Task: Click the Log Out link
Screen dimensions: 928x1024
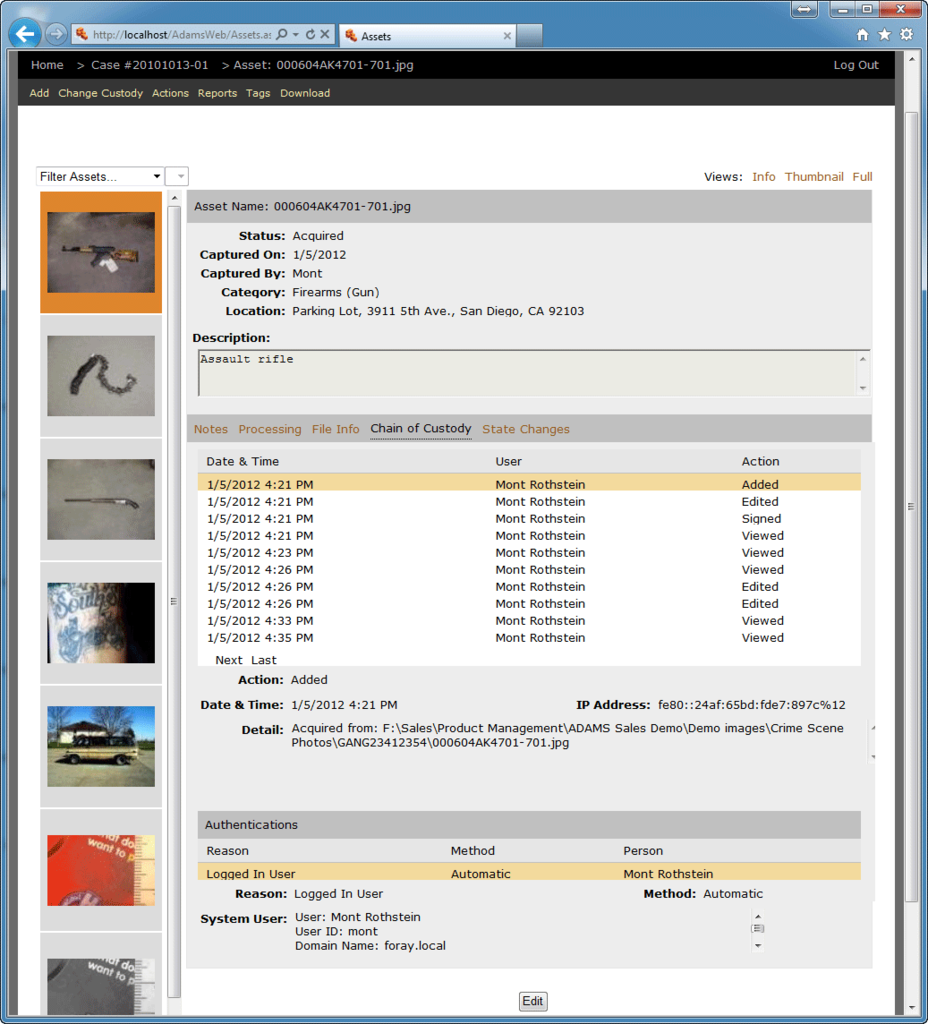Action: point(855,64)
